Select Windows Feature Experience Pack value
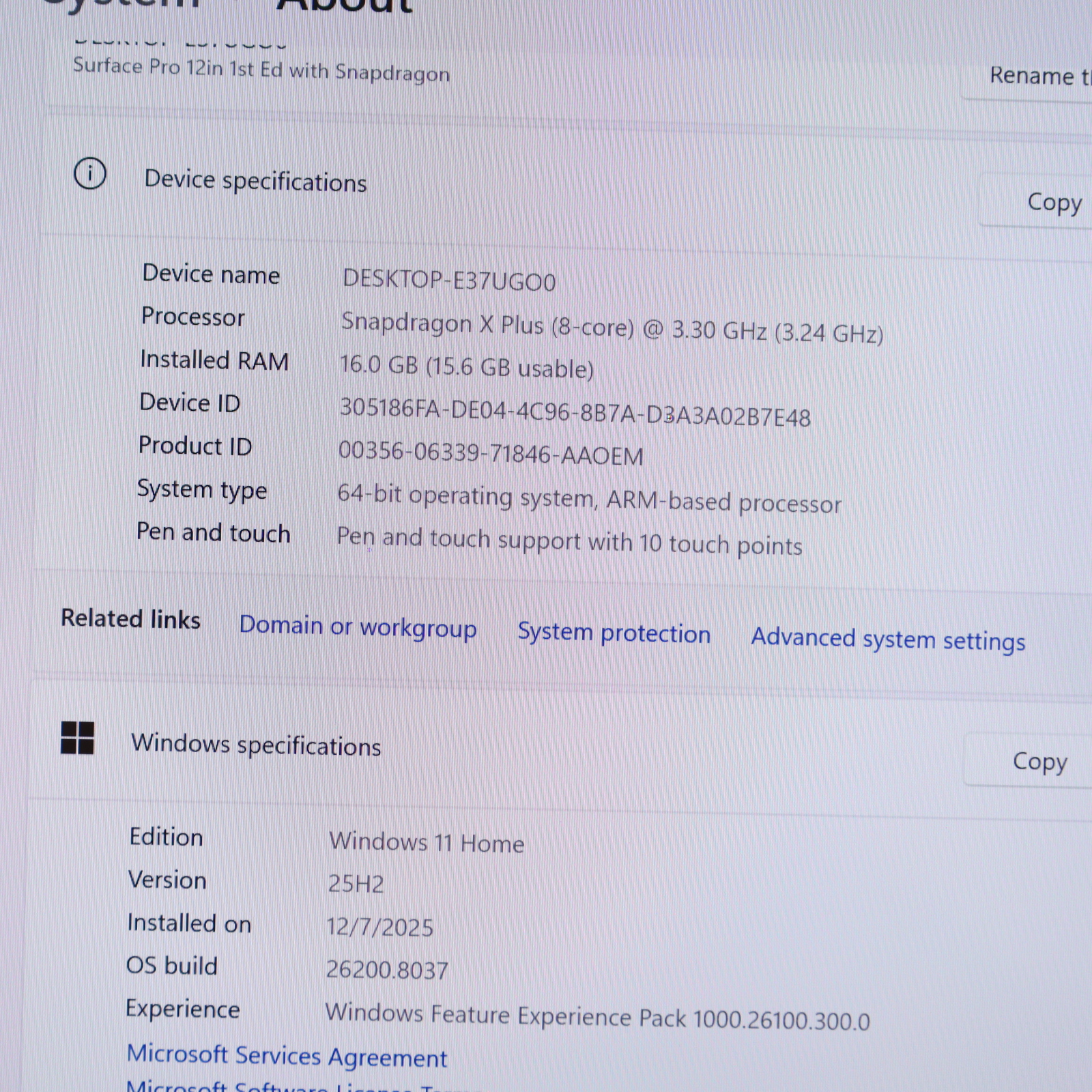Image resolution: width=1092 pixels, height=1092 pixels. [x=597, y=1017]
